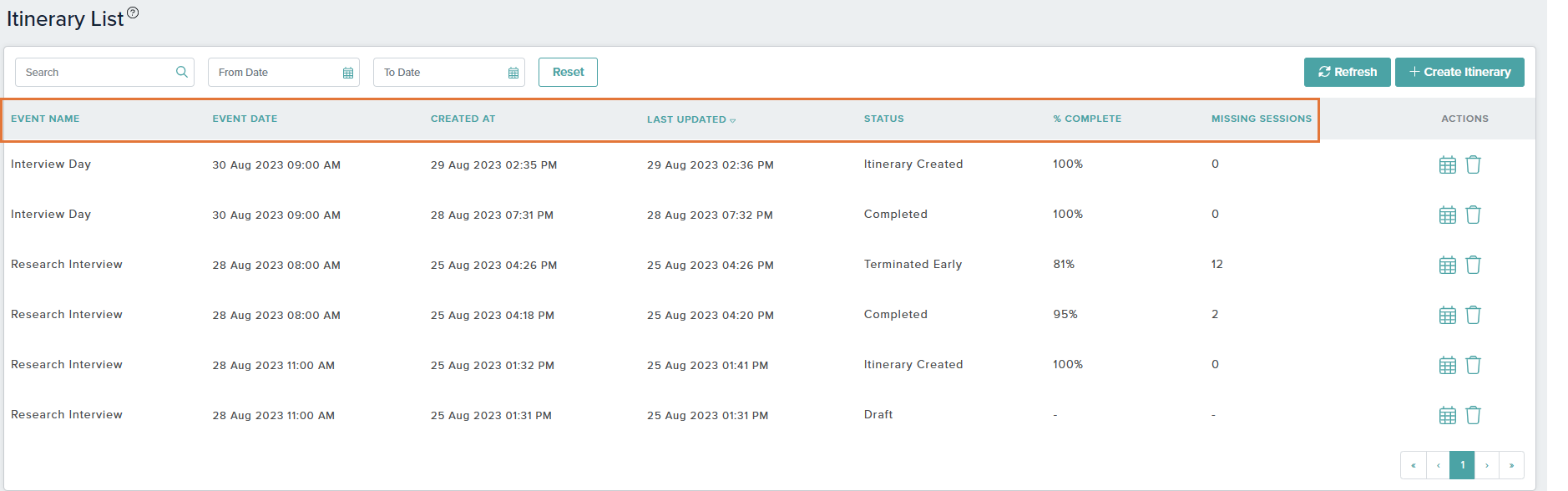Sort by Last Updated column arrow
Image resolution: width=1568 pixels, height=491 pixels.
click(x=733, y=120)
